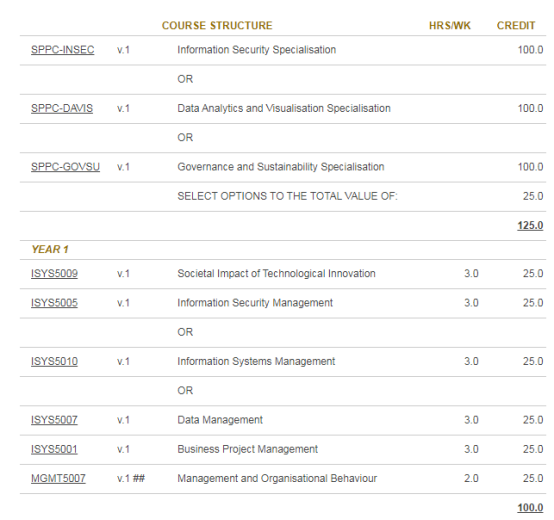Click the 2.0 hours value for MGMT5007
Image resolution: width=554 pixels, height=520 pixels.
[x=471, y=479]
